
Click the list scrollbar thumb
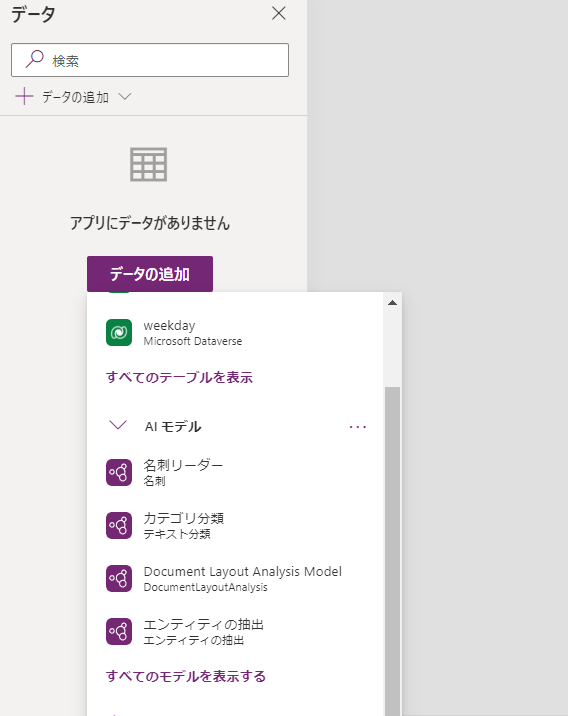(x=392, y=551)
